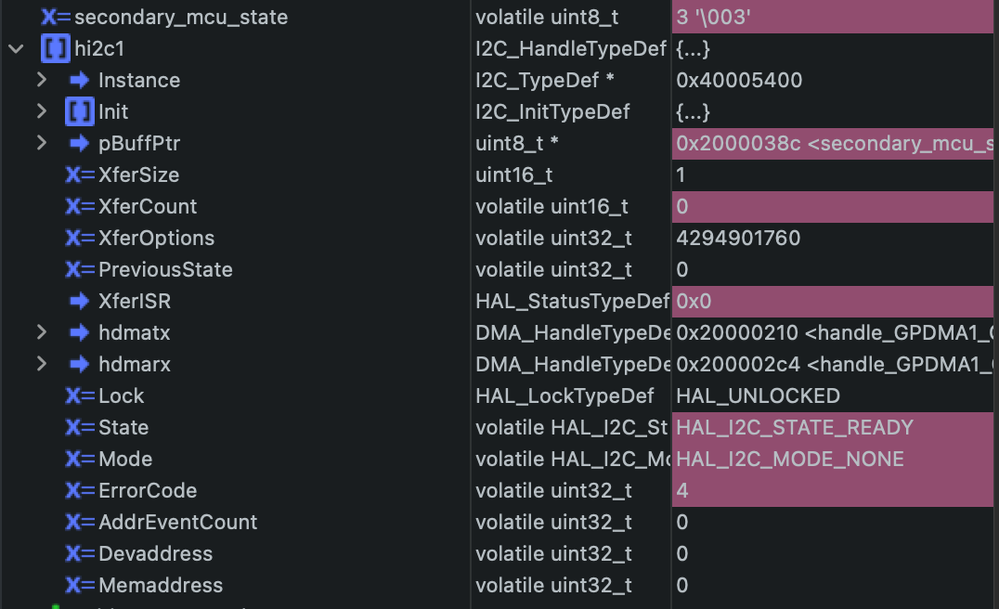Select the Devaddress variable name
999x609 pixels.
click(140, 553)
